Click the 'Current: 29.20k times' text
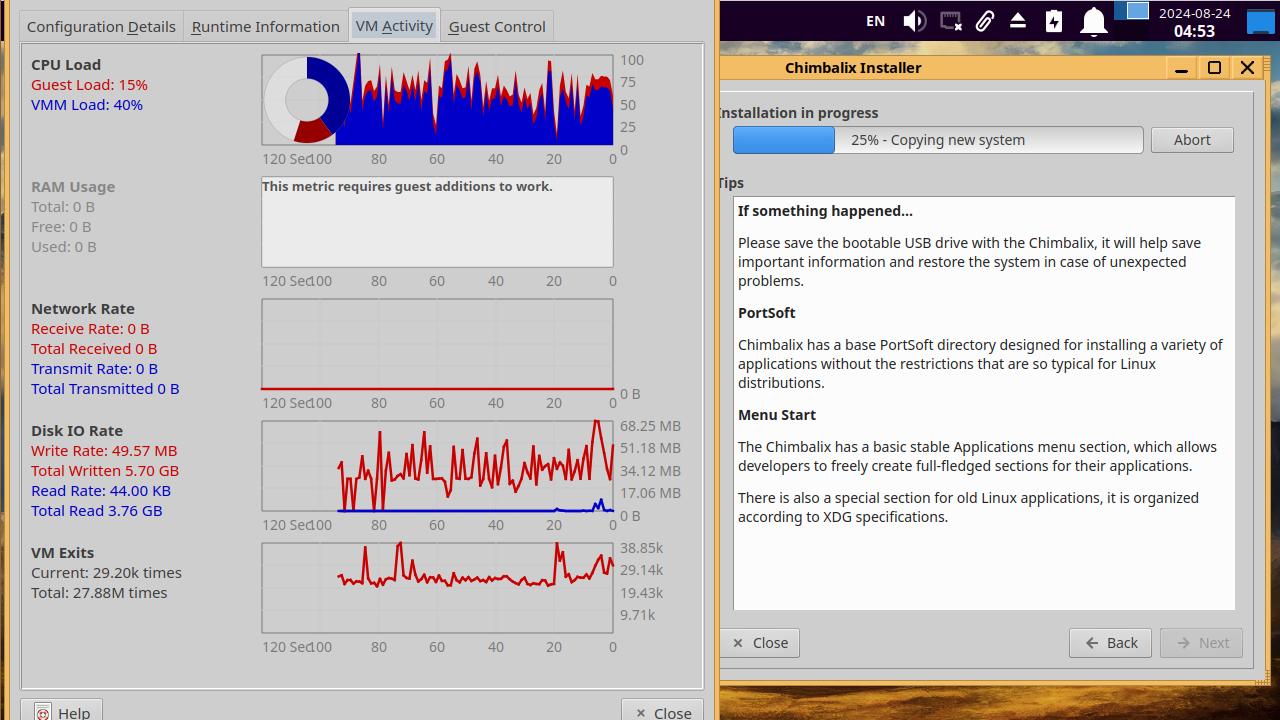This screenshot has height=720, width=1280. click(106, 573)
